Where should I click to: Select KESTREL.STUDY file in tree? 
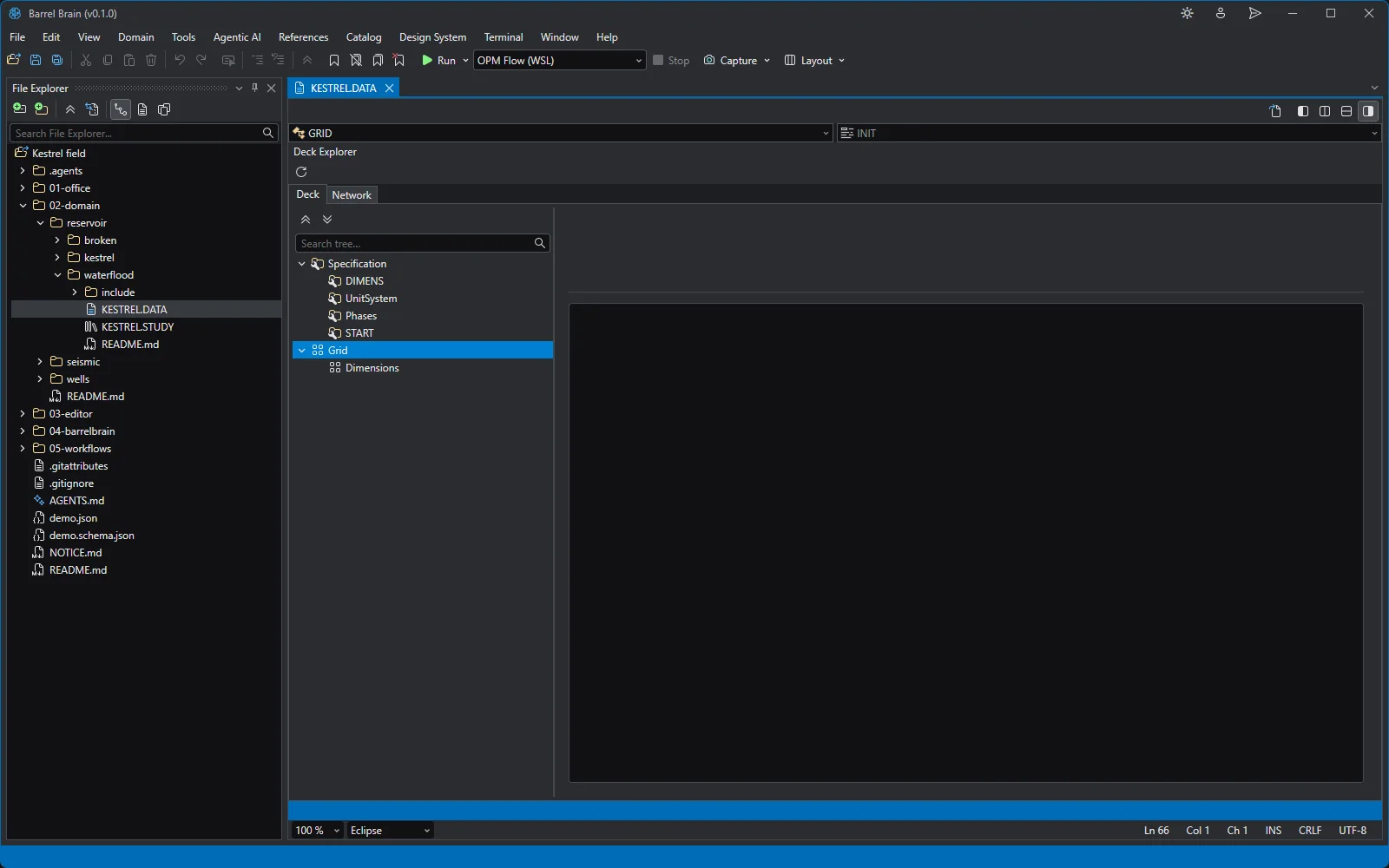coord(137,327)
